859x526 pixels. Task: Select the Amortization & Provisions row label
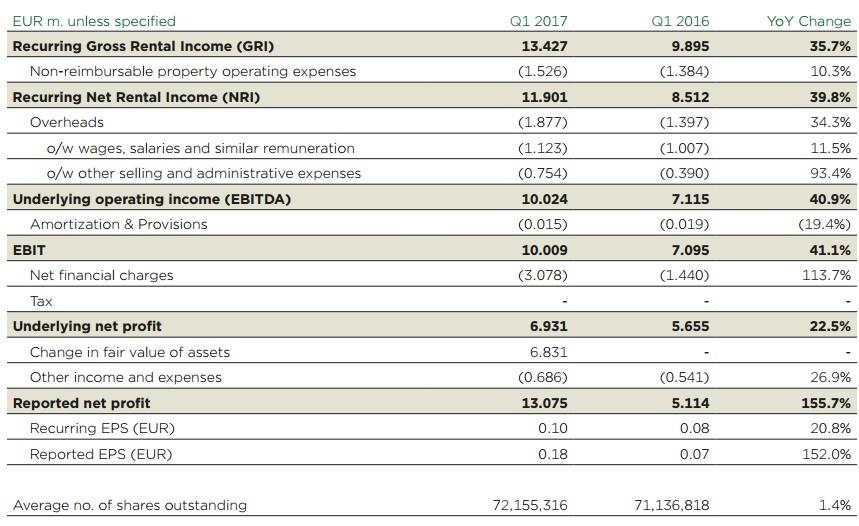tap(119, 224)
